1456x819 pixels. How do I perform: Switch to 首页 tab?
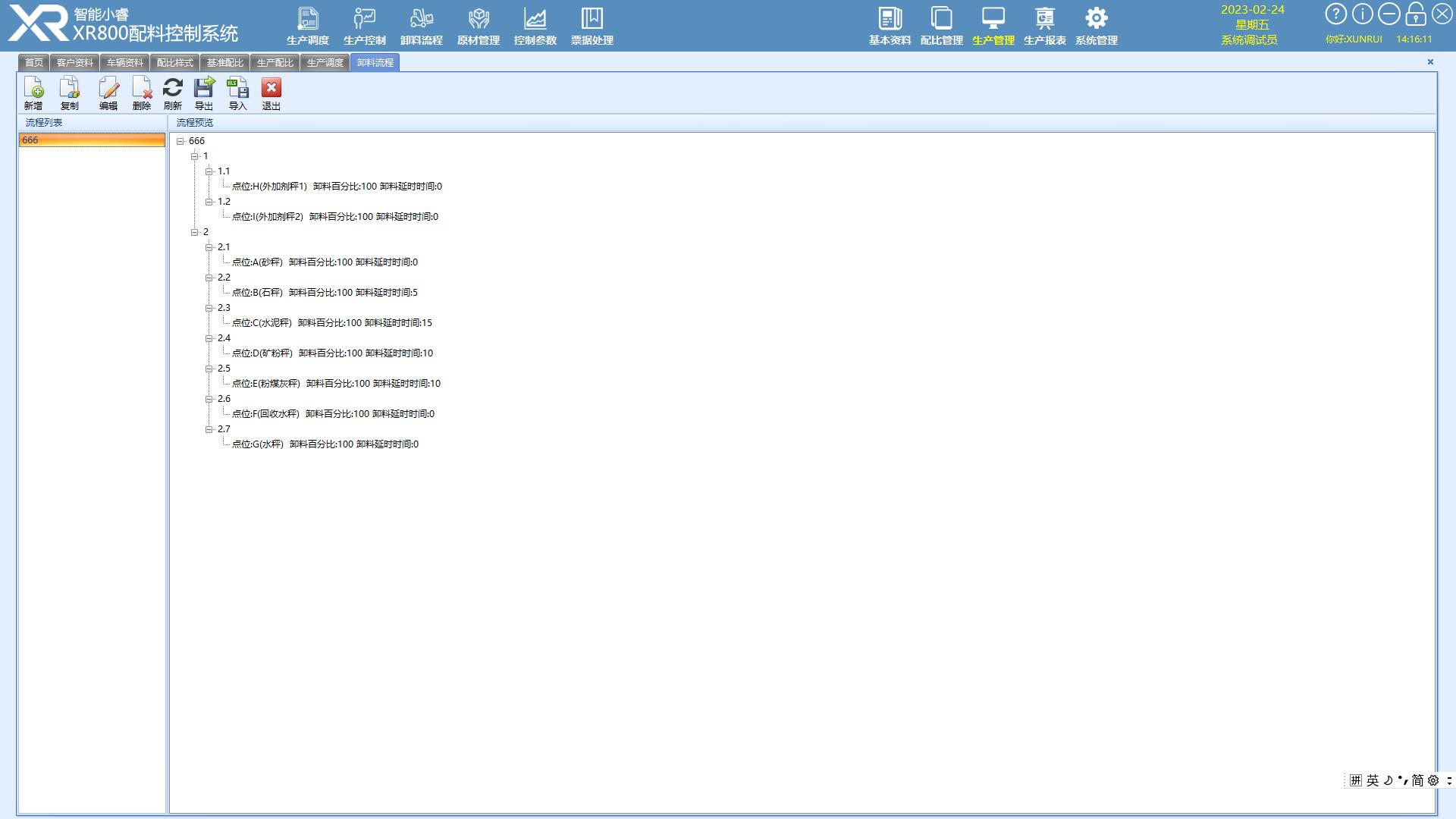(x=34, y=63)
